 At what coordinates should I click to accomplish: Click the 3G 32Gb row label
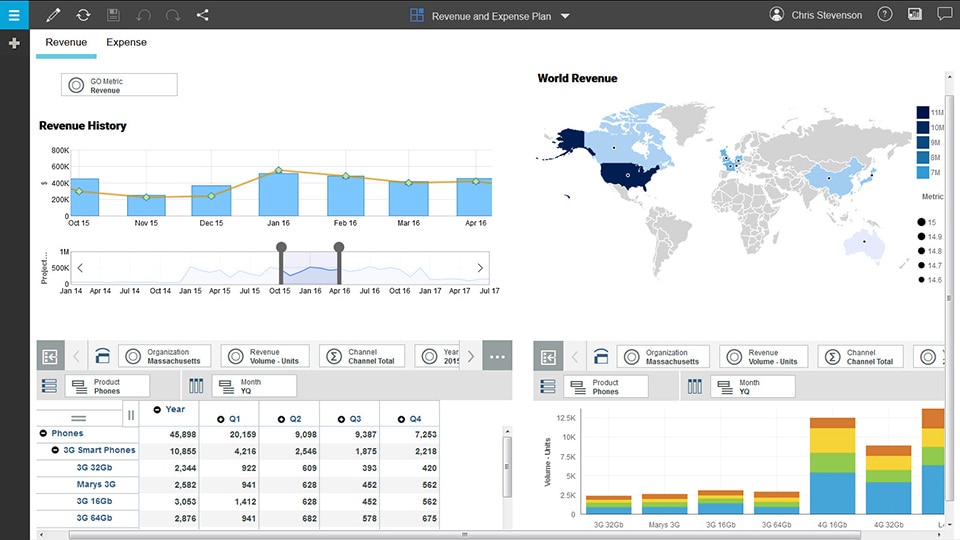tap(95, 468)
